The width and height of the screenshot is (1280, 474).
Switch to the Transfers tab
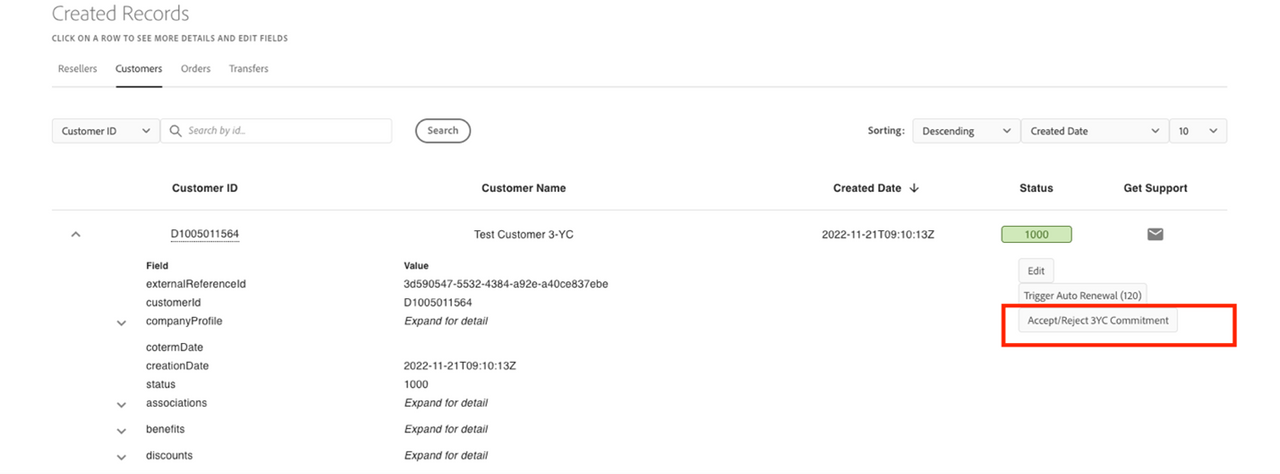point(248,69)
